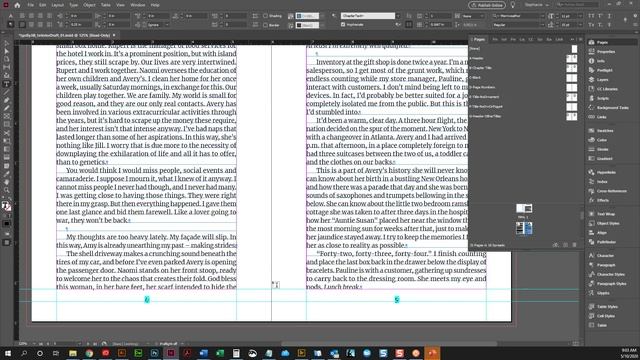Open the Ignore dropdown in control bar
The width and height of the screenshot is (640, 360).
158,25
